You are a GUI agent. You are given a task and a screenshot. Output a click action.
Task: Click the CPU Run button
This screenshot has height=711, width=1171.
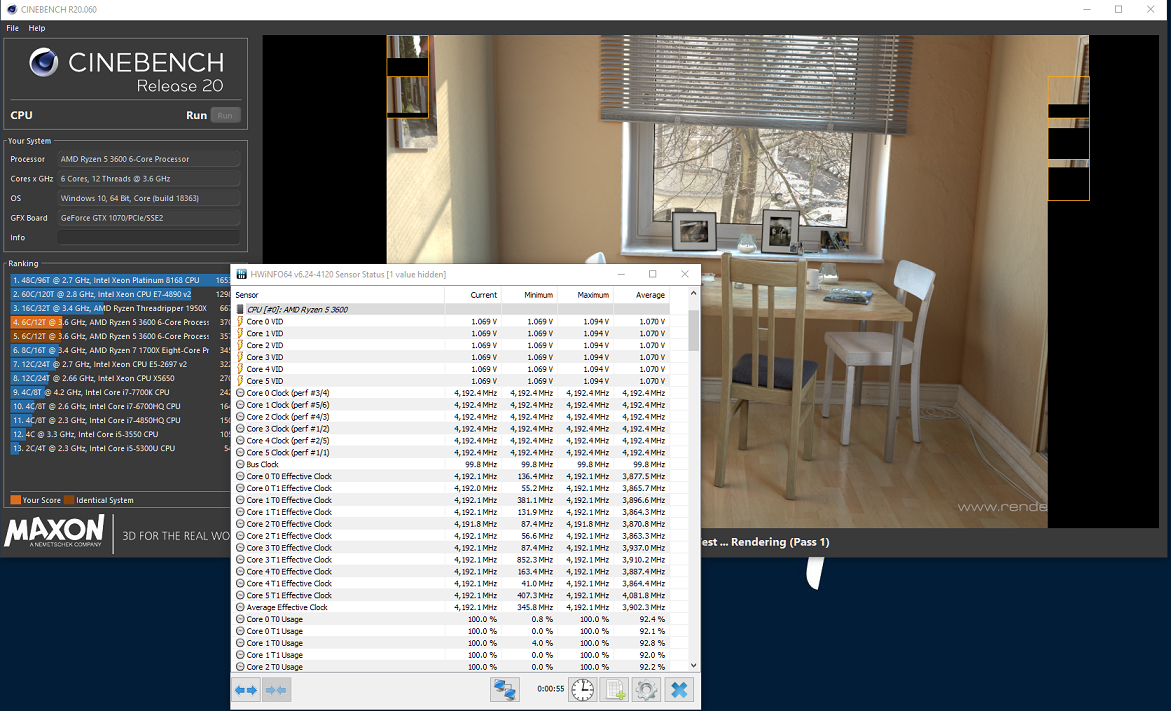(225, 115)
